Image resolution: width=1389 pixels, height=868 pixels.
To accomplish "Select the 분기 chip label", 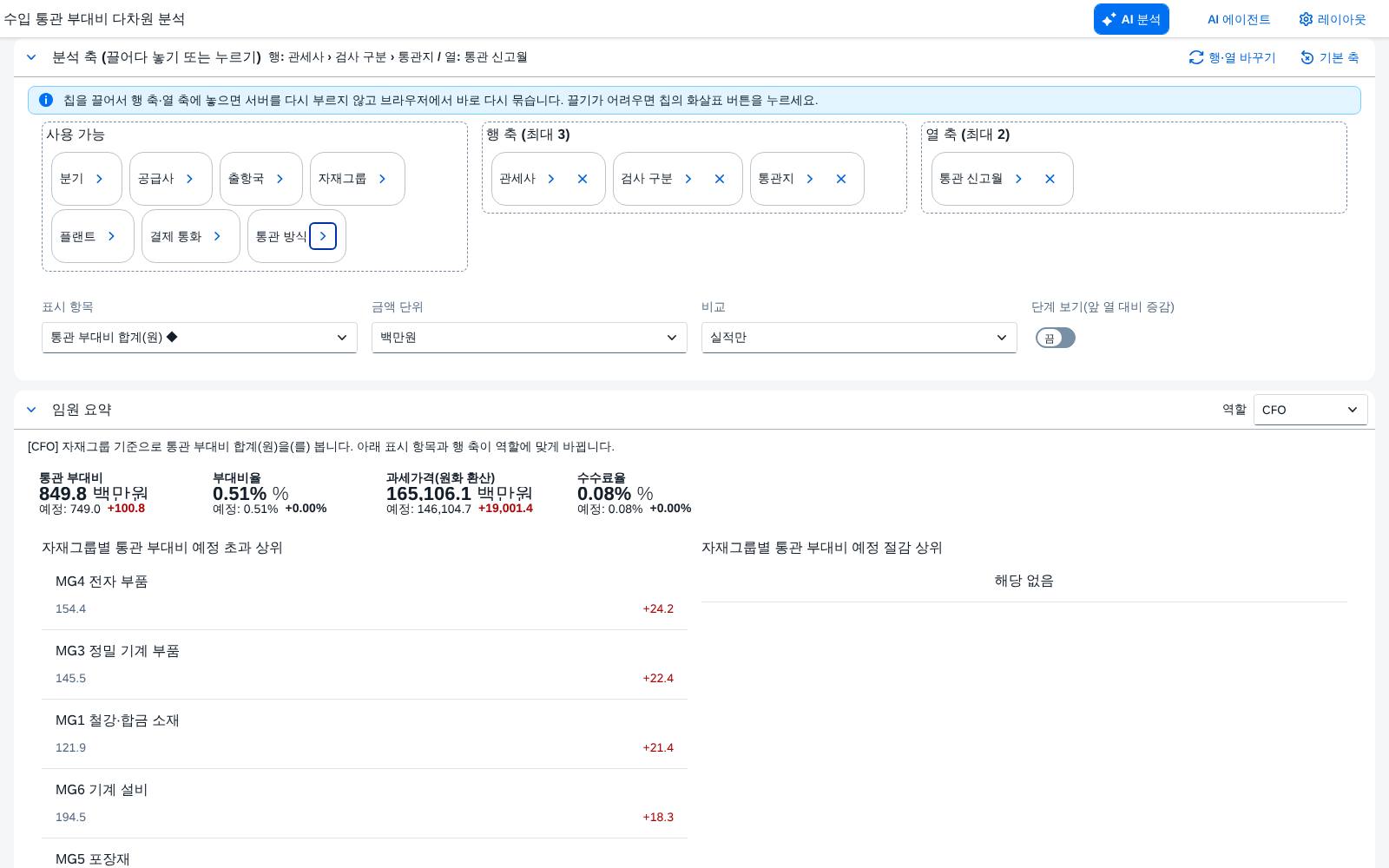I will [71, 179].
